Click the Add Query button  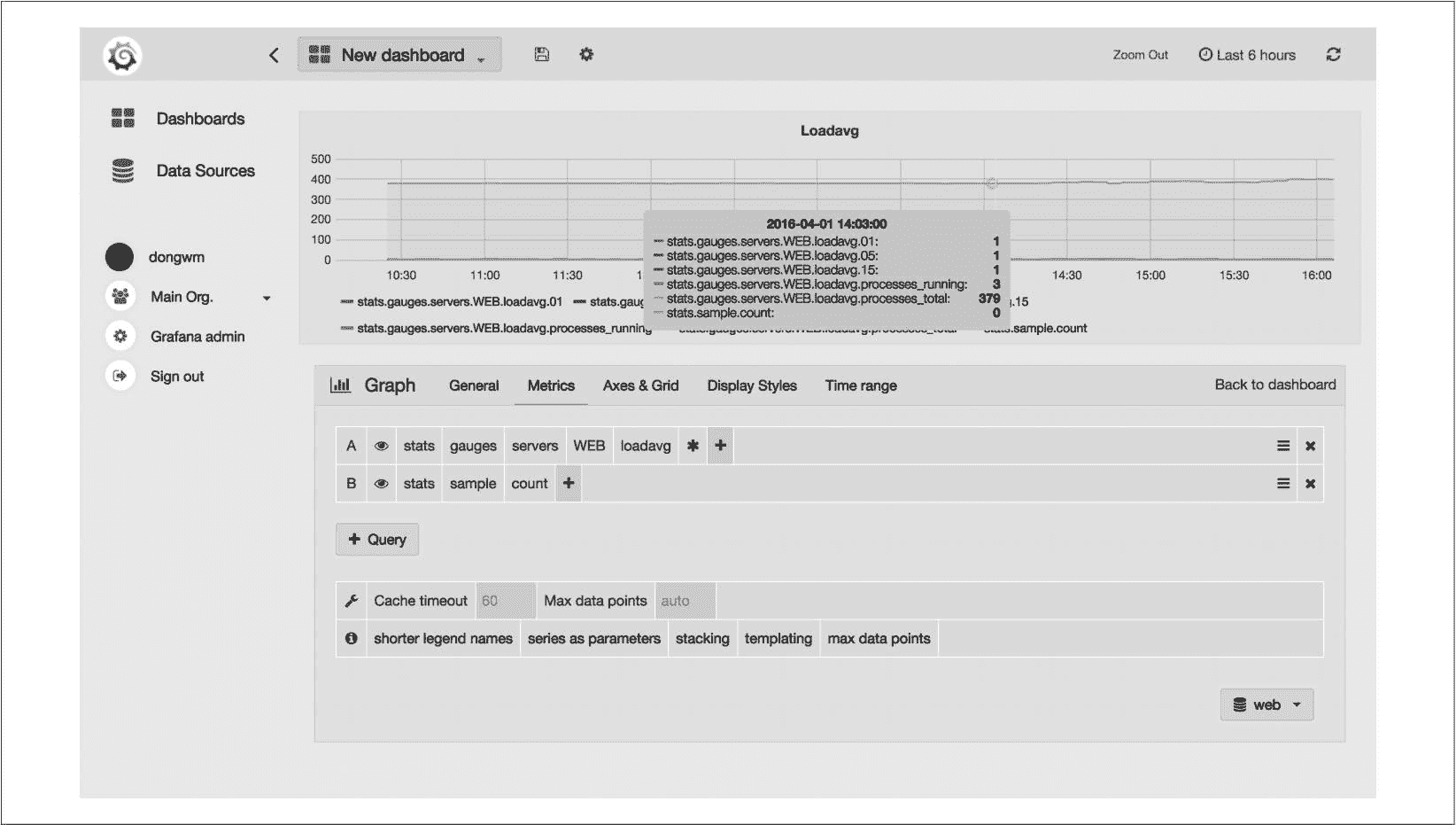(x=377, y=540)
